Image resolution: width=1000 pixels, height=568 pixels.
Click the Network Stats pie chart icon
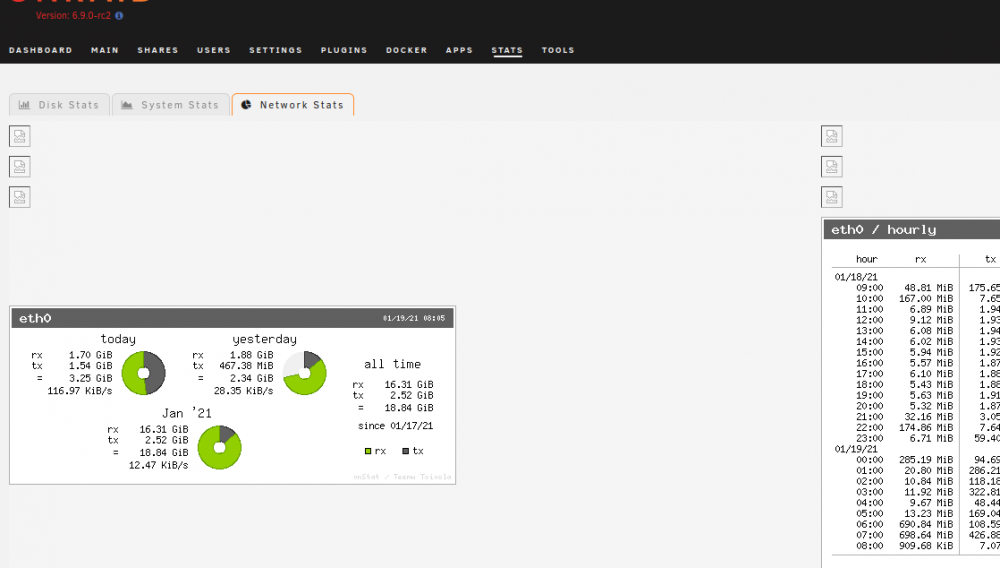click(246, 105)
